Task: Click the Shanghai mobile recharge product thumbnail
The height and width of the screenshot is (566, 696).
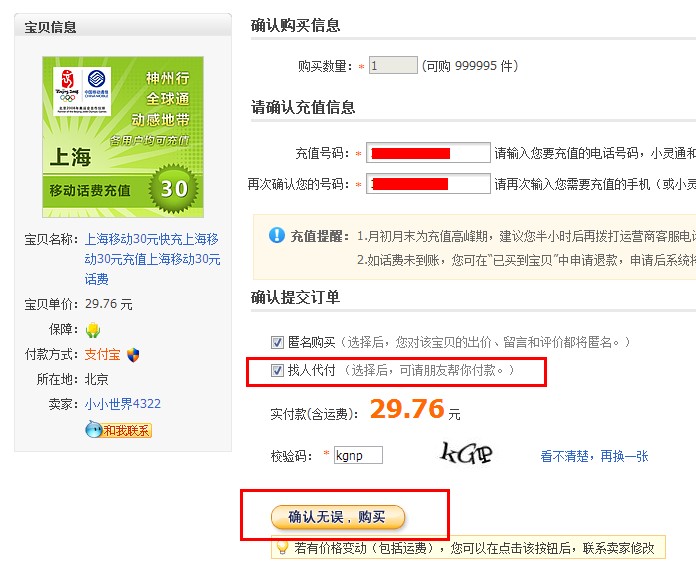Action: coord(123,137)
